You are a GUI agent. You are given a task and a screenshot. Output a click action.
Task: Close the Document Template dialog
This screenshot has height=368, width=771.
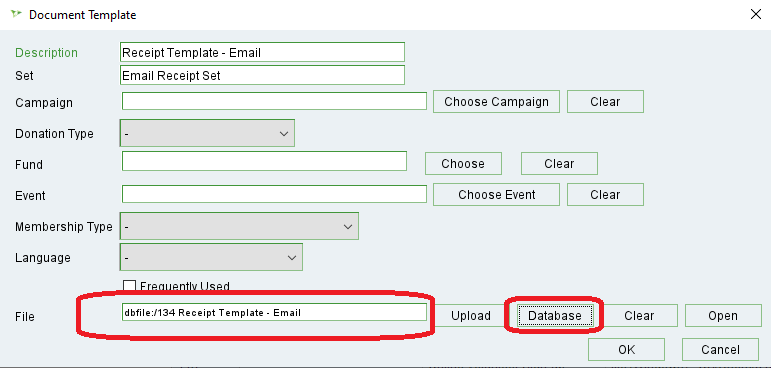[756, 14]
